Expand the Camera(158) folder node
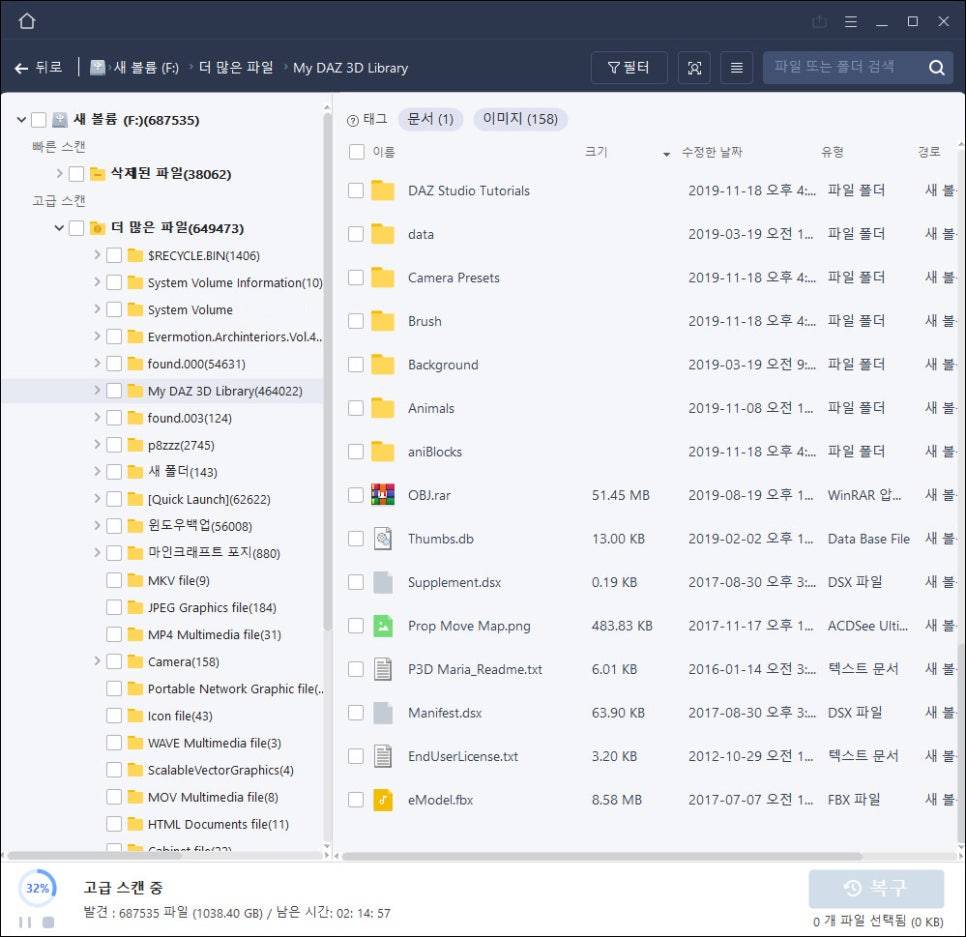The width and height of the screenshot is (966, 937). pyautogui.click(x=97, y=662)
